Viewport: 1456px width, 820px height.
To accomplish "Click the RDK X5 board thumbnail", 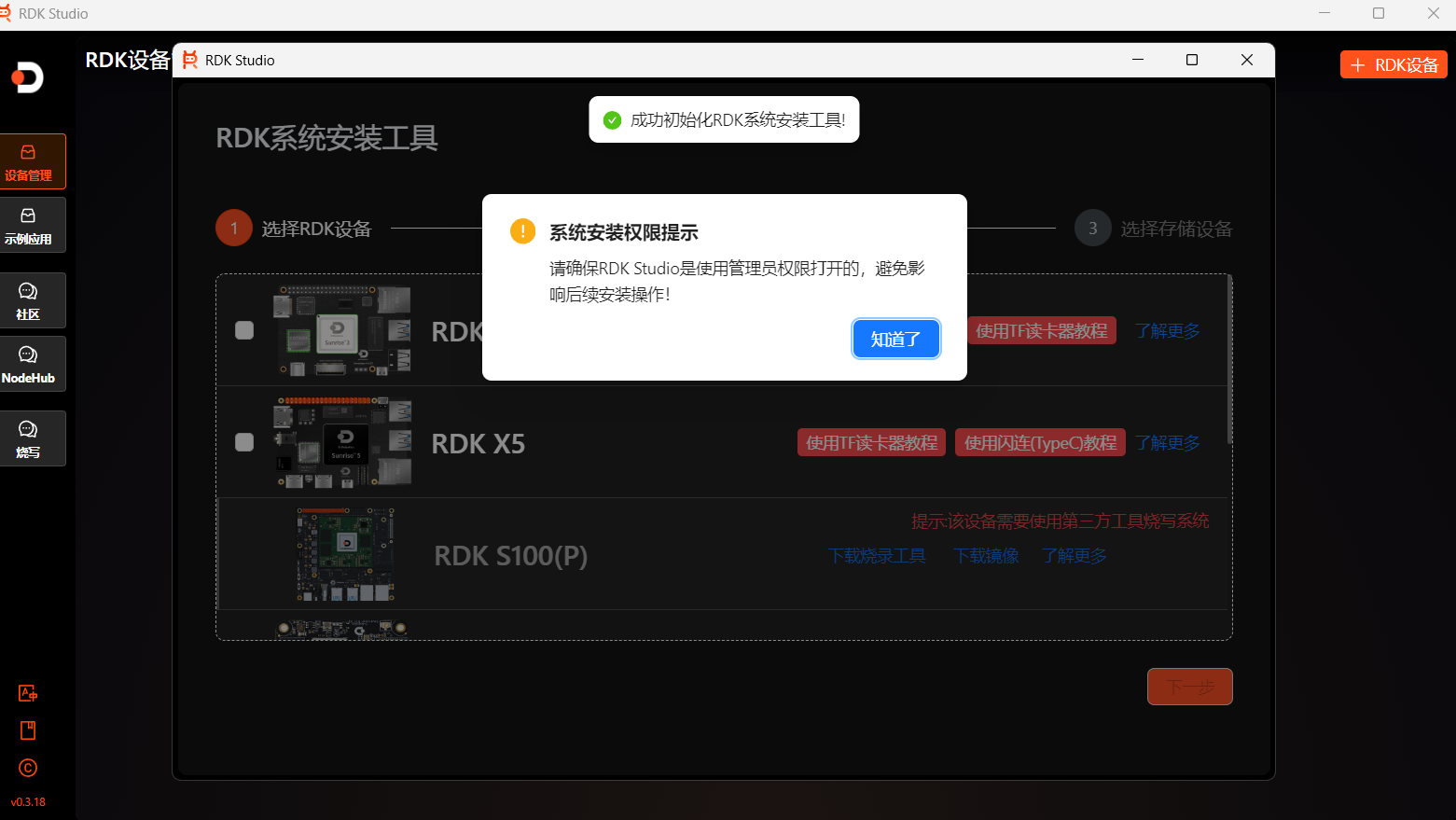I will 342,442.
